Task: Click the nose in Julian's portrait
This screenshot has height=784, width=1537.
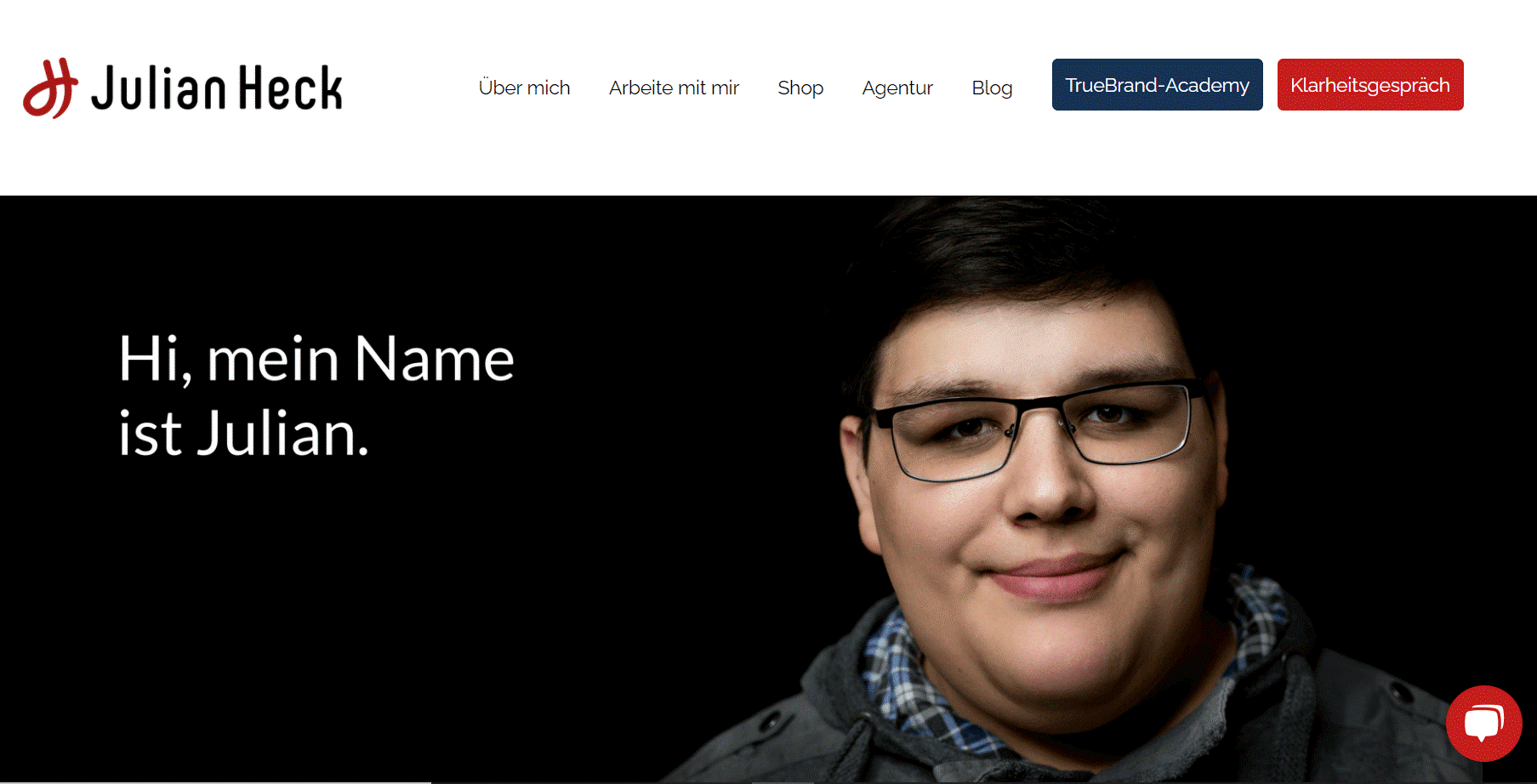Action: pos(1046,485)
